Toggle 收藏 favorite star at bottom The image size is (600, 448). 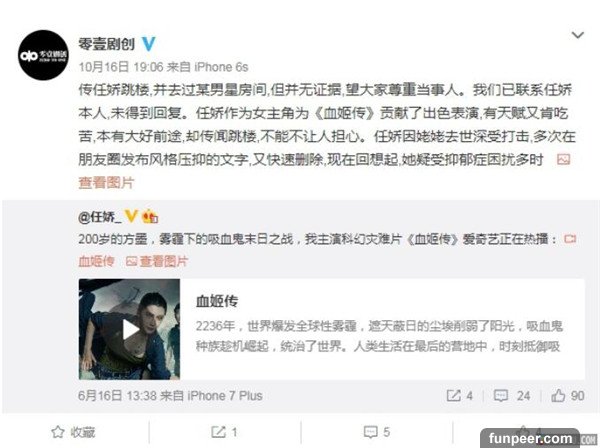point(73,432)
